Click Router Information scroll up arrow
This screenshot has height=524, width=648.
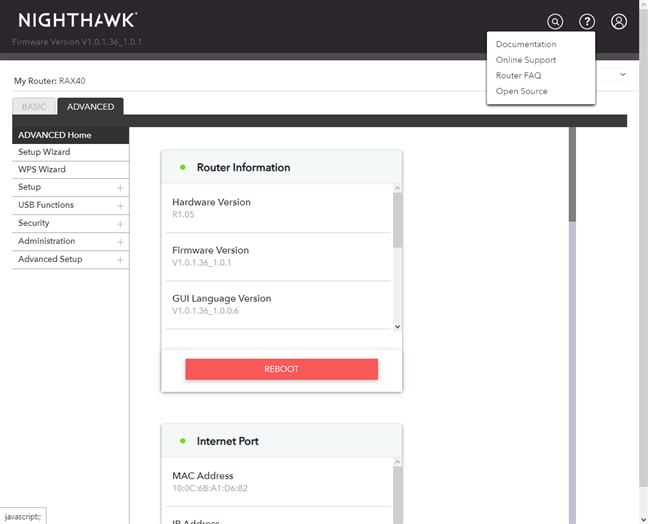pyautogui.click(x=398, y=188)
